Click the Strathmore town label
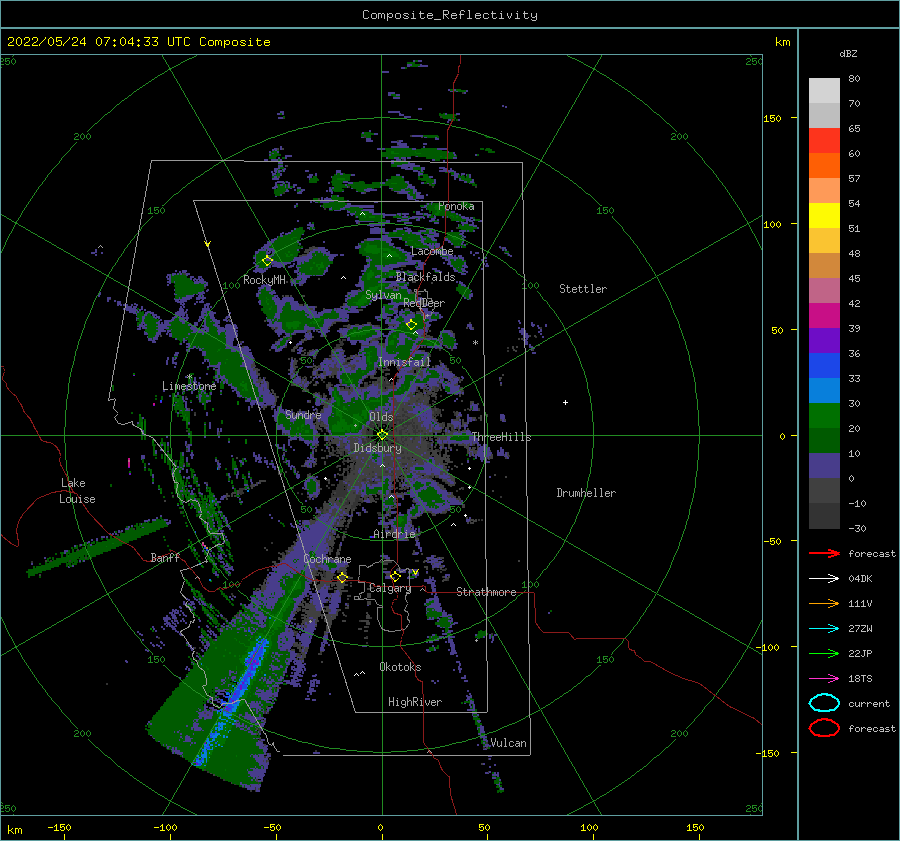The height and width of the screenshot is (841, 900). click(486, 592)
